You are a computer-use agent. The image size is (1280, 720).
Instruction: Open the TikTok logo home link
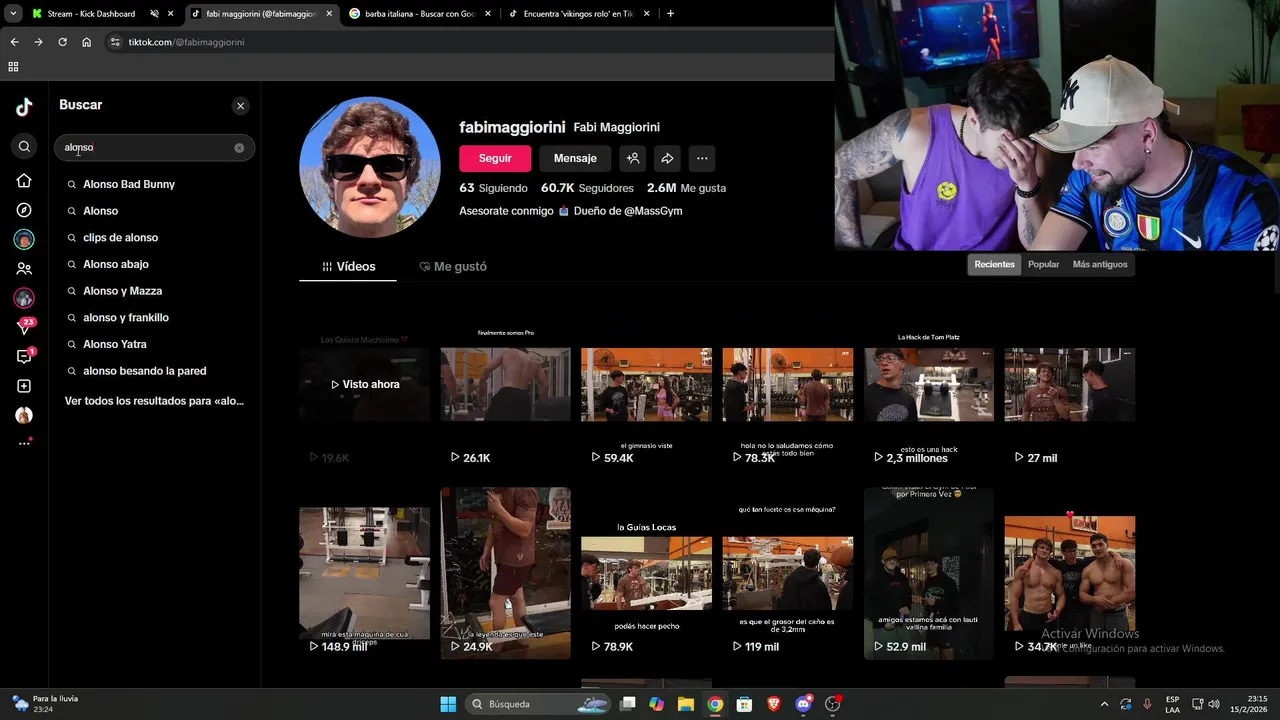point(24,107)
